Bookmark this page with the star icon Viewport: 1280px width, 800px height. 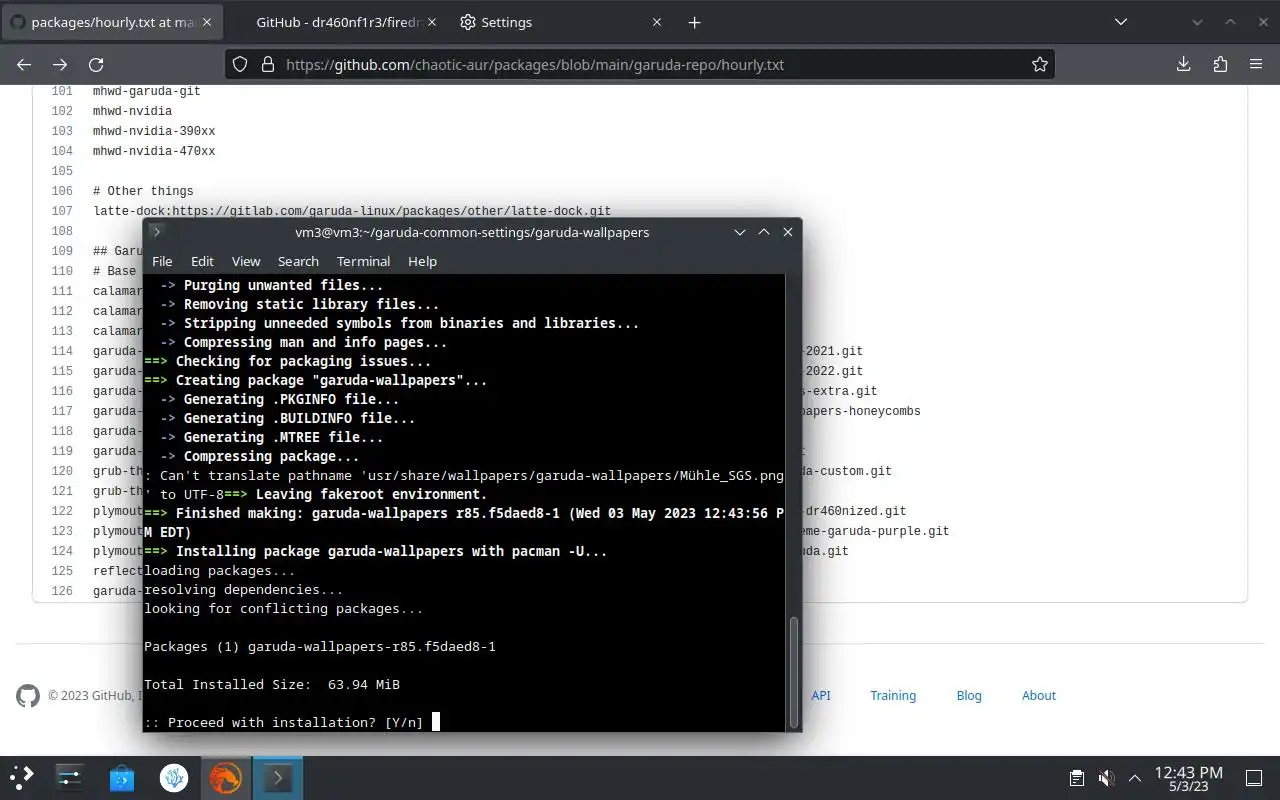tap(1040, 64)
